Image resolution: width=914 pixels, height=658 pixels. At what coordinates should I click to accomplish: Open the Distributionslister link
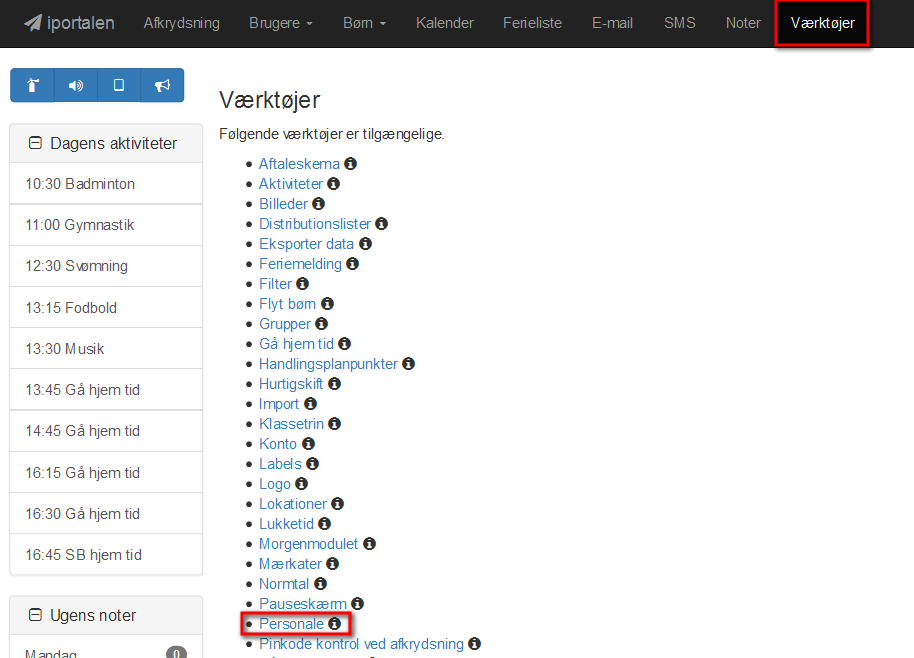[x=315, y=224]
